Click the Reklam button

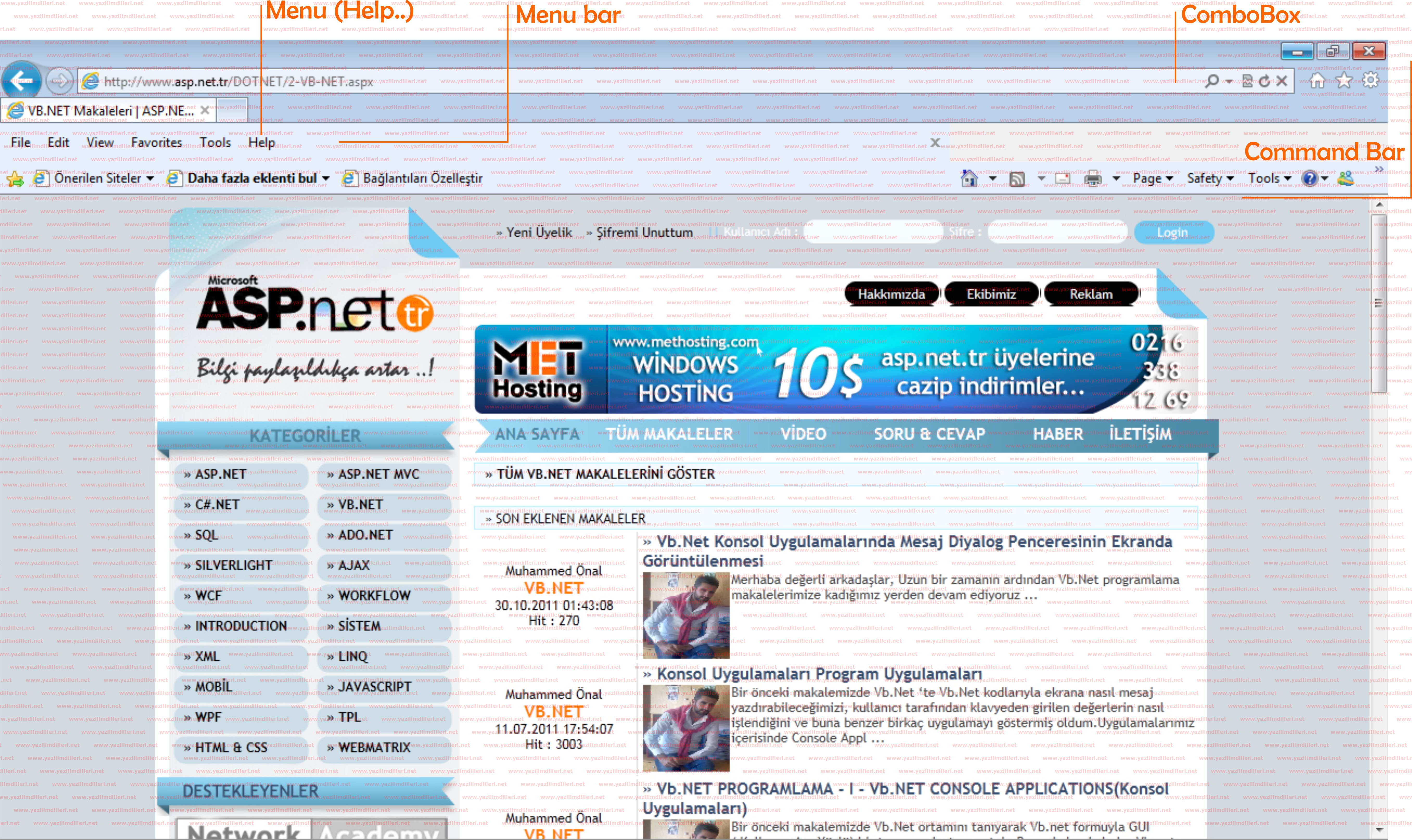coord(1091,294)
